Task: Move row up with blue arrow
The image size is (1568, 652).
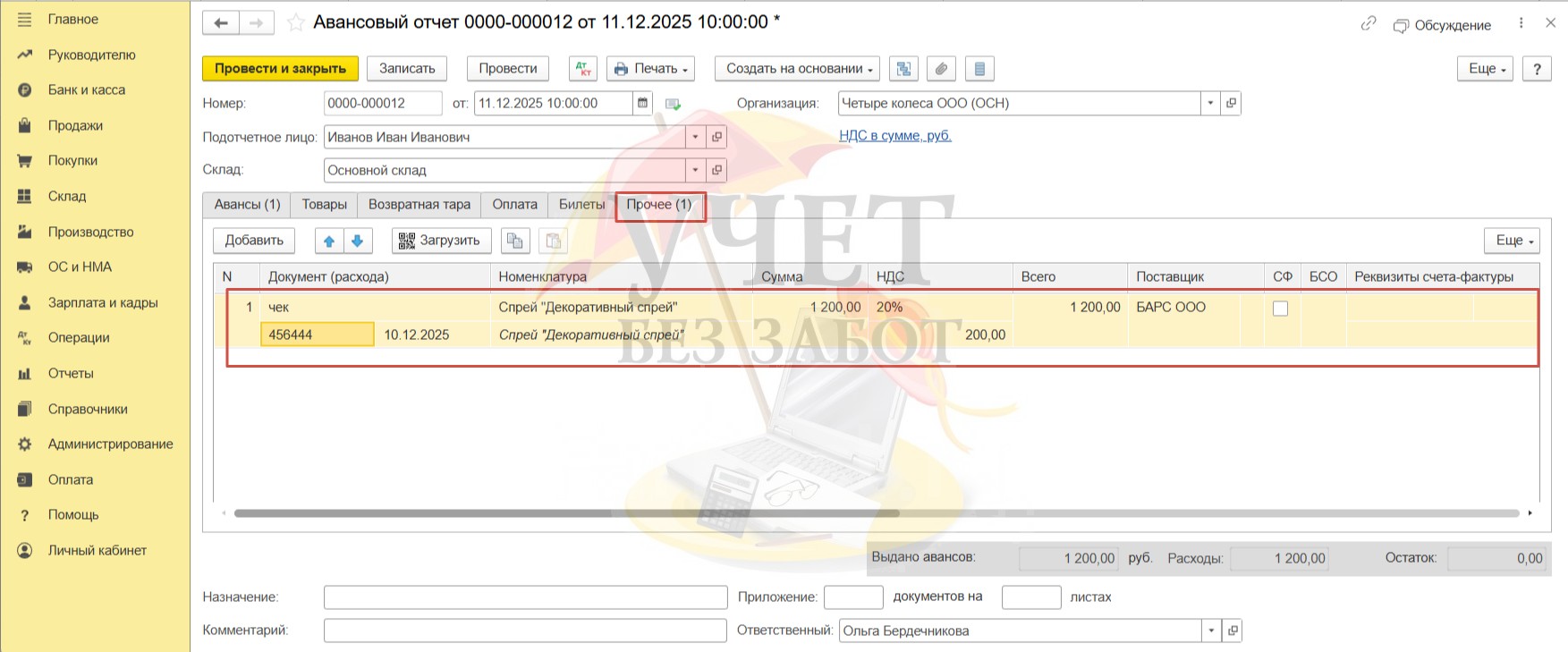Action: pos(329,241)
